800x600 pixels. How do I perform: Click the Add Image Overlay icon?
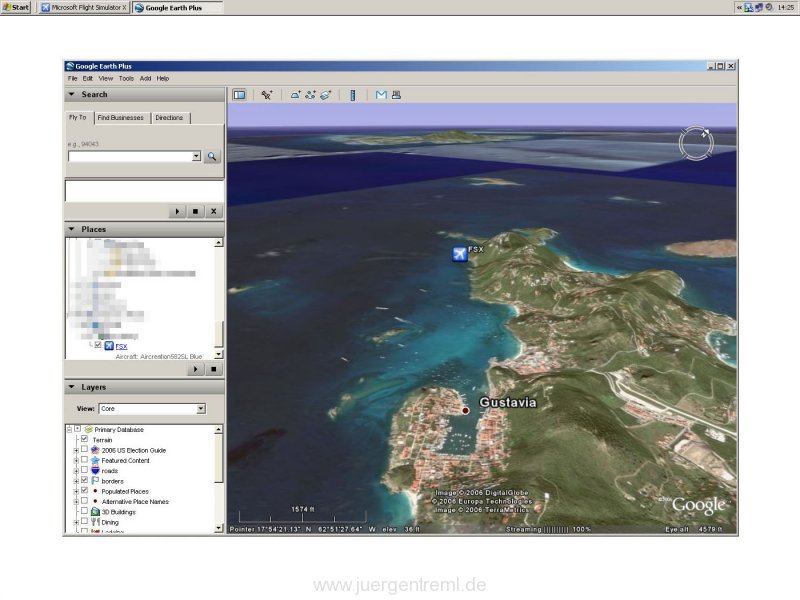click(326, 95)
